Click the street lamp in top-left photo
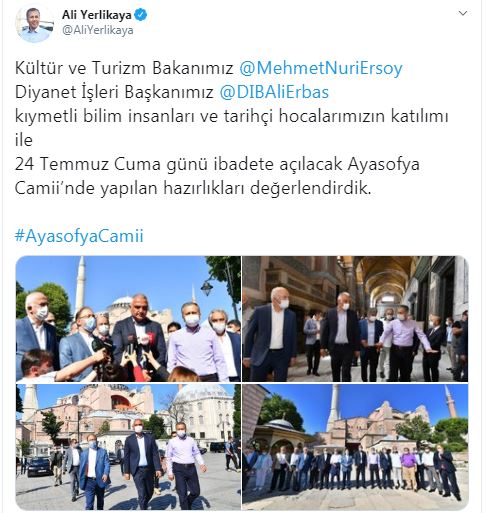Viewport: 486px width, 513px height. 207,288
